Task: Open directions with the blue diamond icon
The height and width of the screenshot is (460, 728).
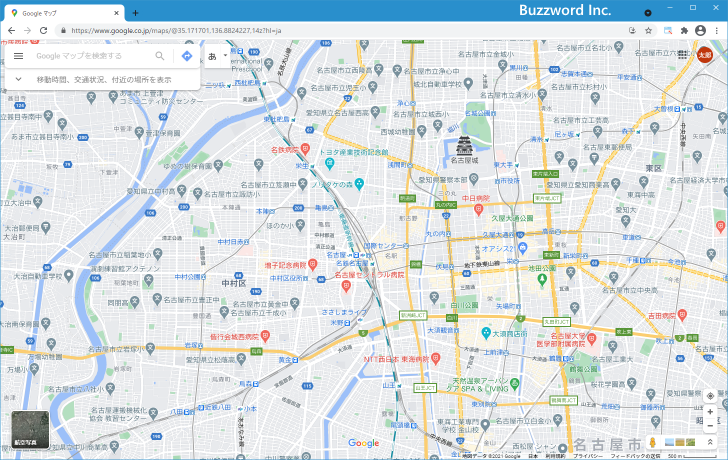Action: click(x=187, y=56)
